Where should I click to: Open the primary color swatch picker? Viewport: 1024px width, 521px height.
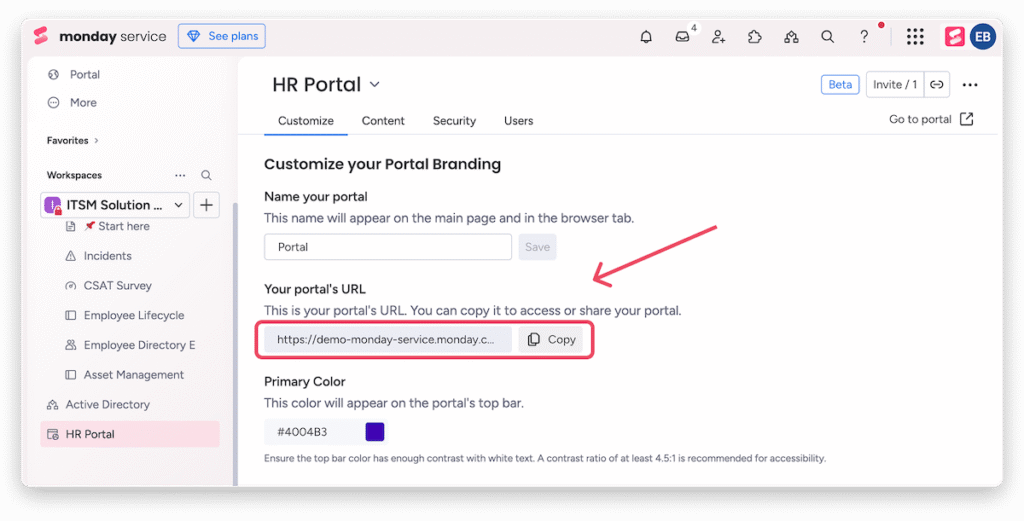(x=375, y=432)
